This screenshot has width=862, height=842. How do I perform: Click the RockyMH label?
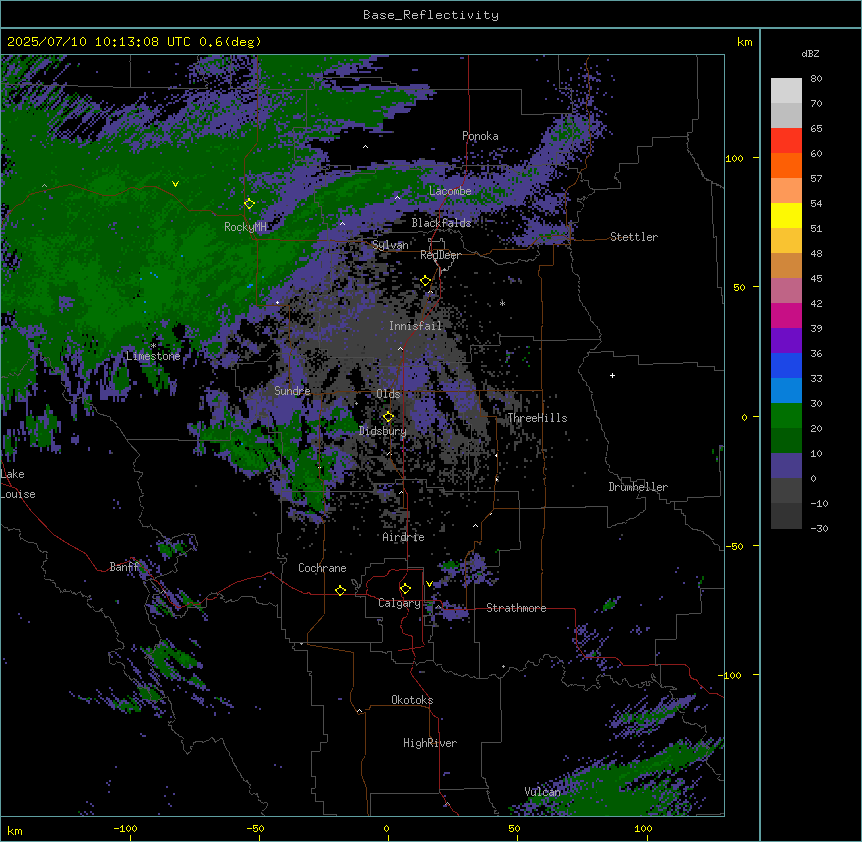245,227
